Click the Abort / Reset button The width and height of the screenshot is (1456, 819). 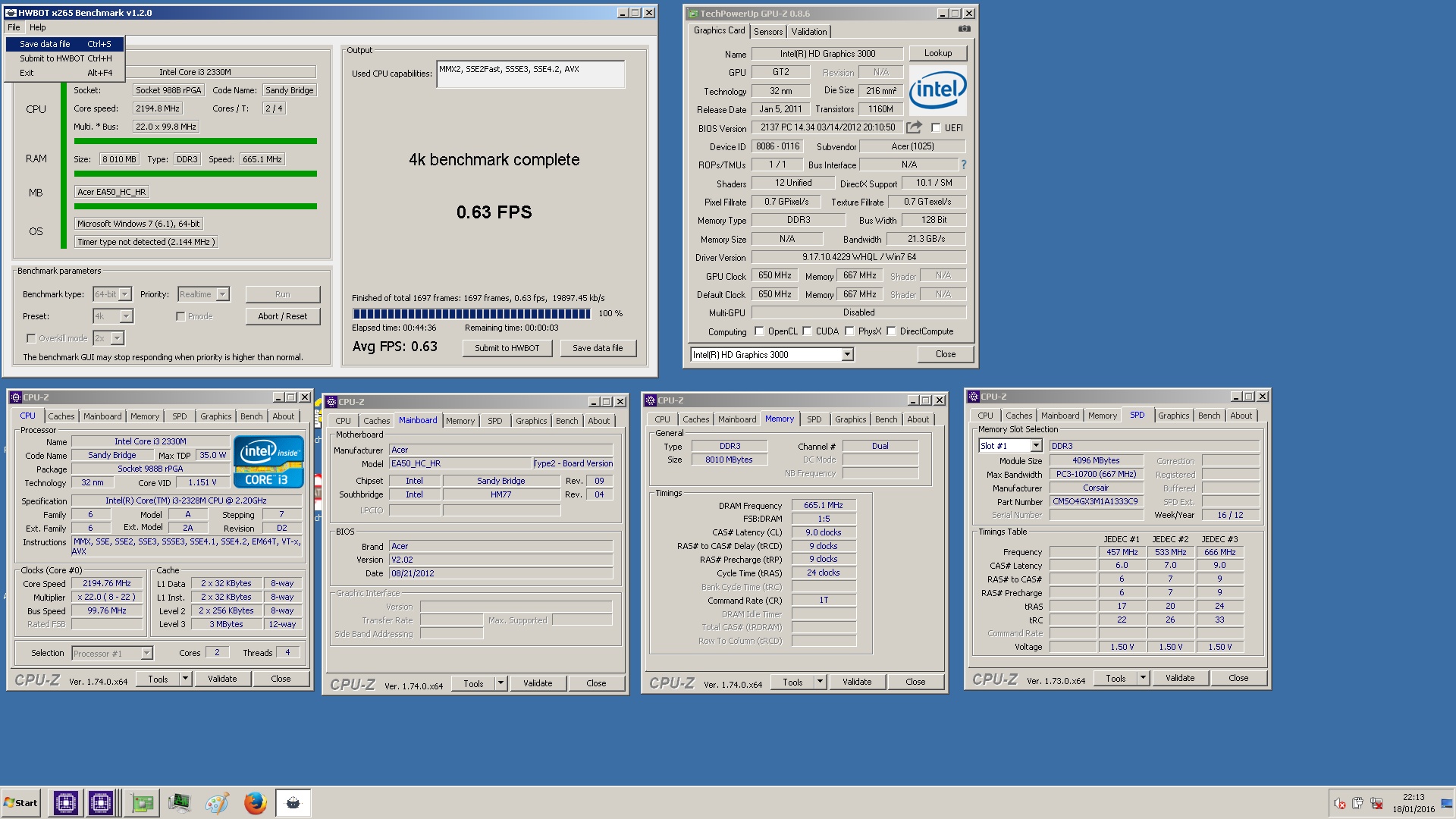tap(282, 316)
